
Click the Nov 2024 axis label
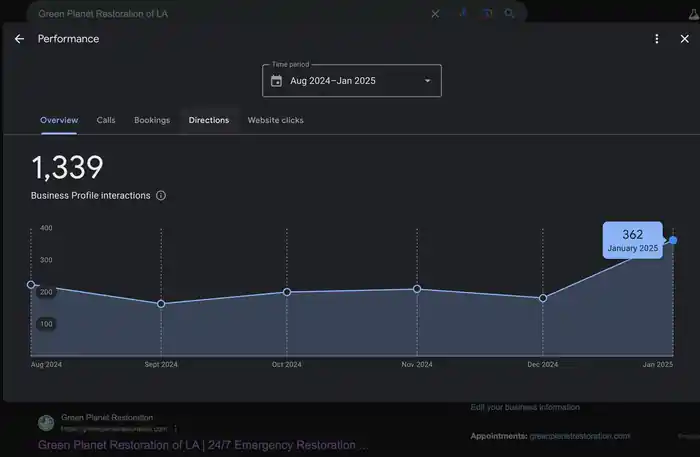(417, 365)
